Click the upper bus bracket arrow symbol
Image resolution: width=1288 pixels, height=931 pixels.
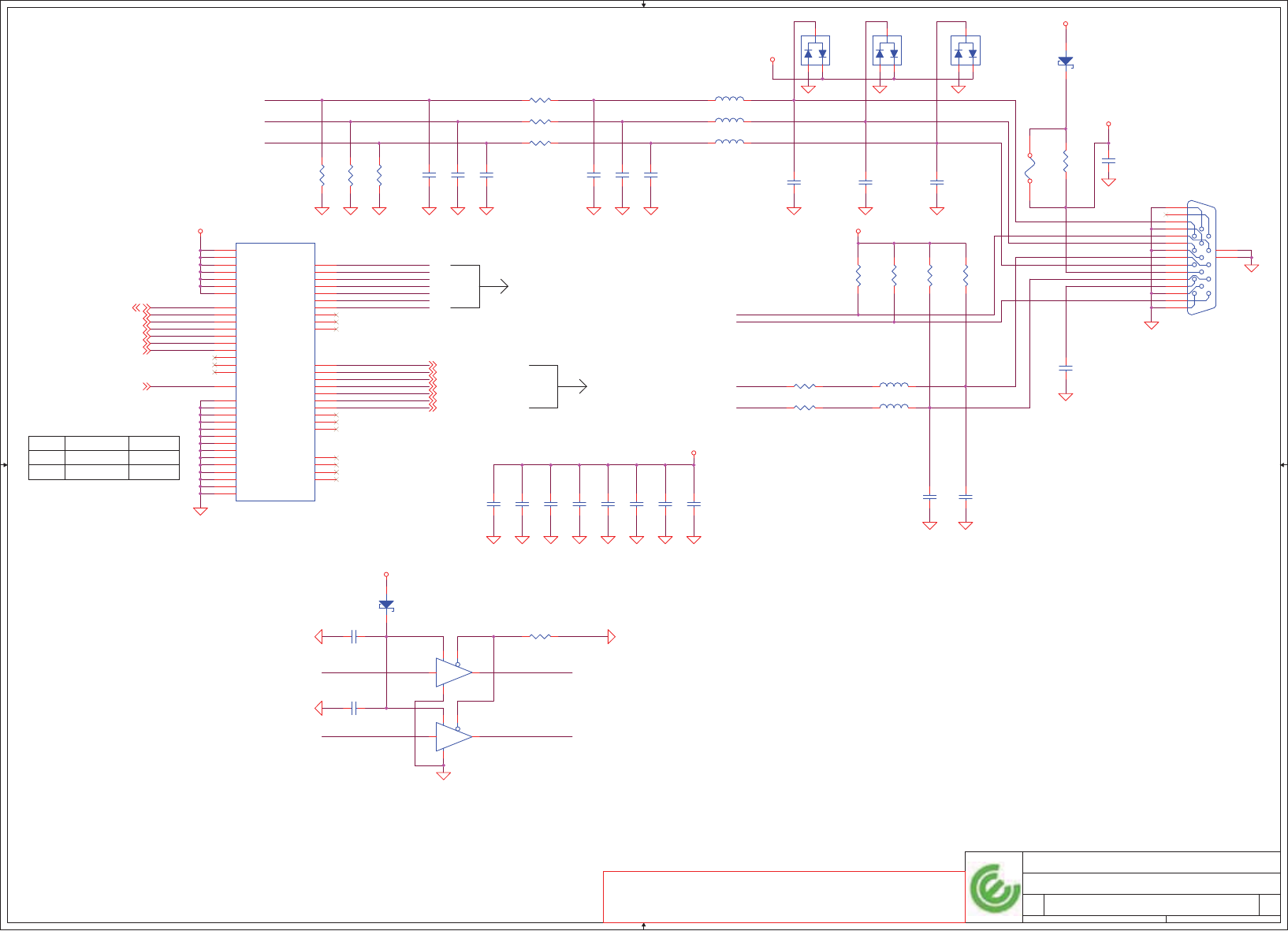click(479, 286)
